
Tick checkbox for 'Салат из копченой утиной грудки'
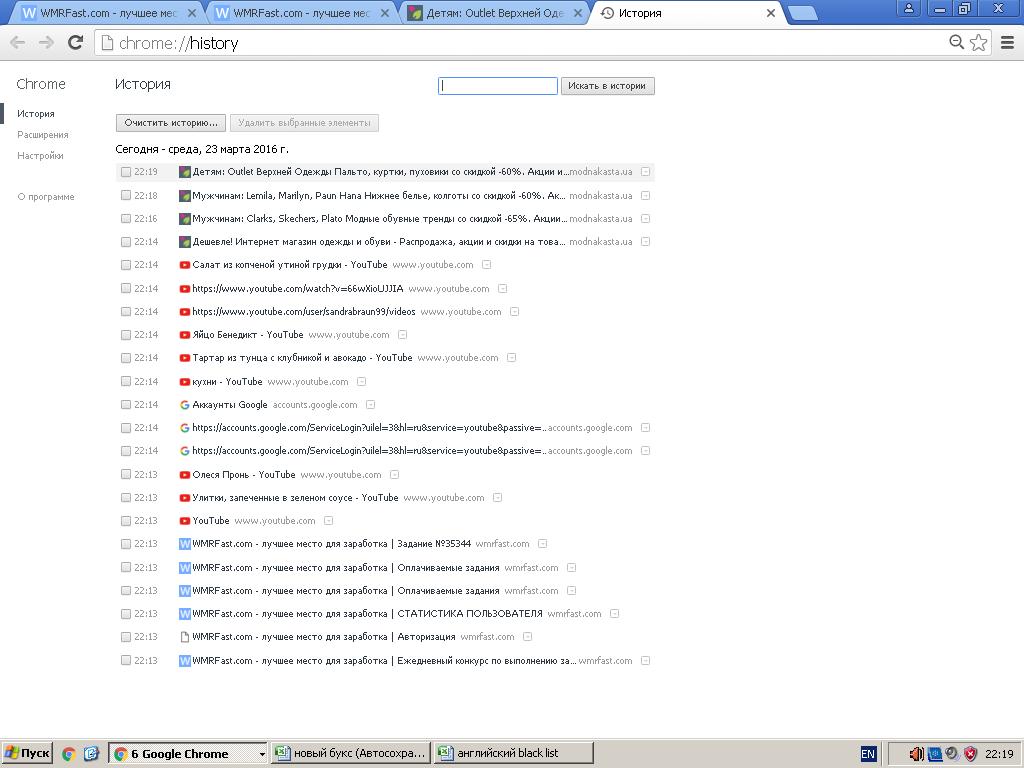[125, 265]
